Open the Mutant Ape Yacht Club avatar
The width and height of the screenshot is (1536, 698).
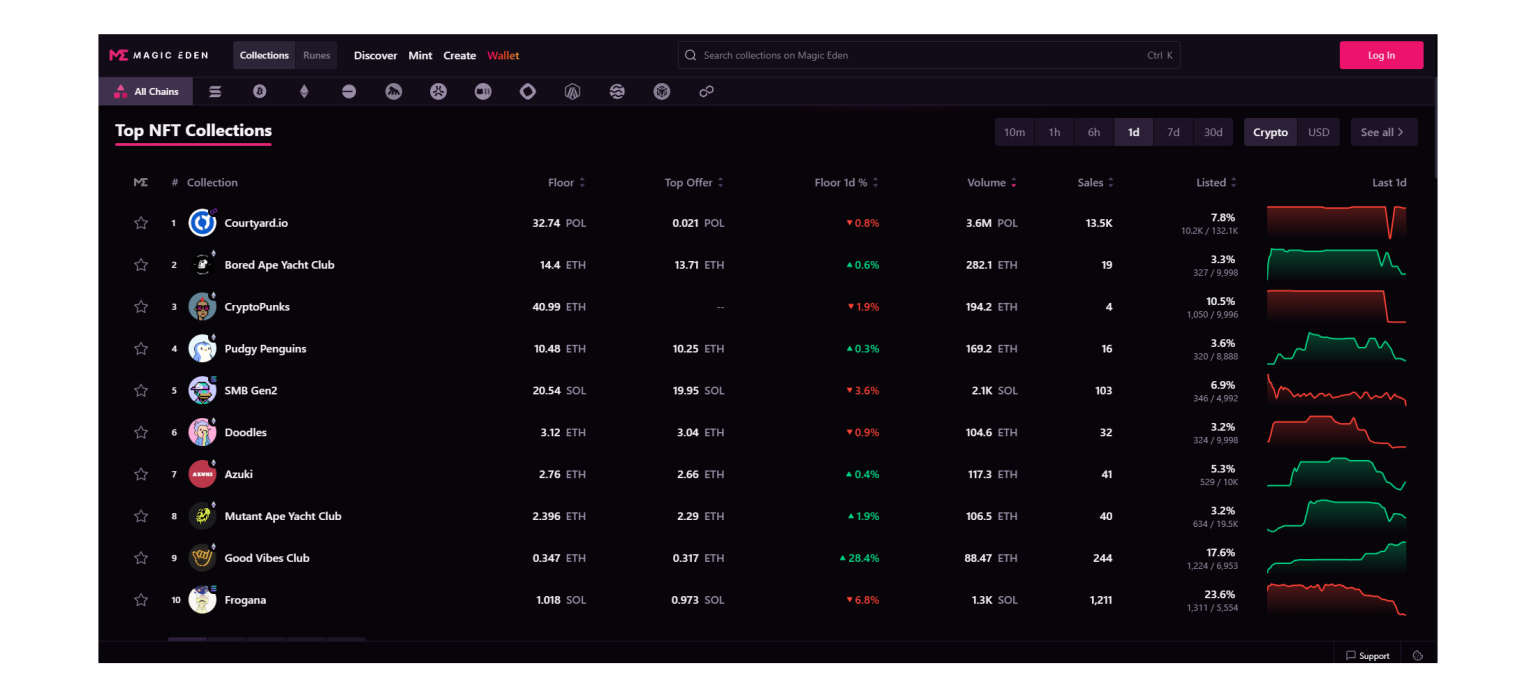coord(203,516)
